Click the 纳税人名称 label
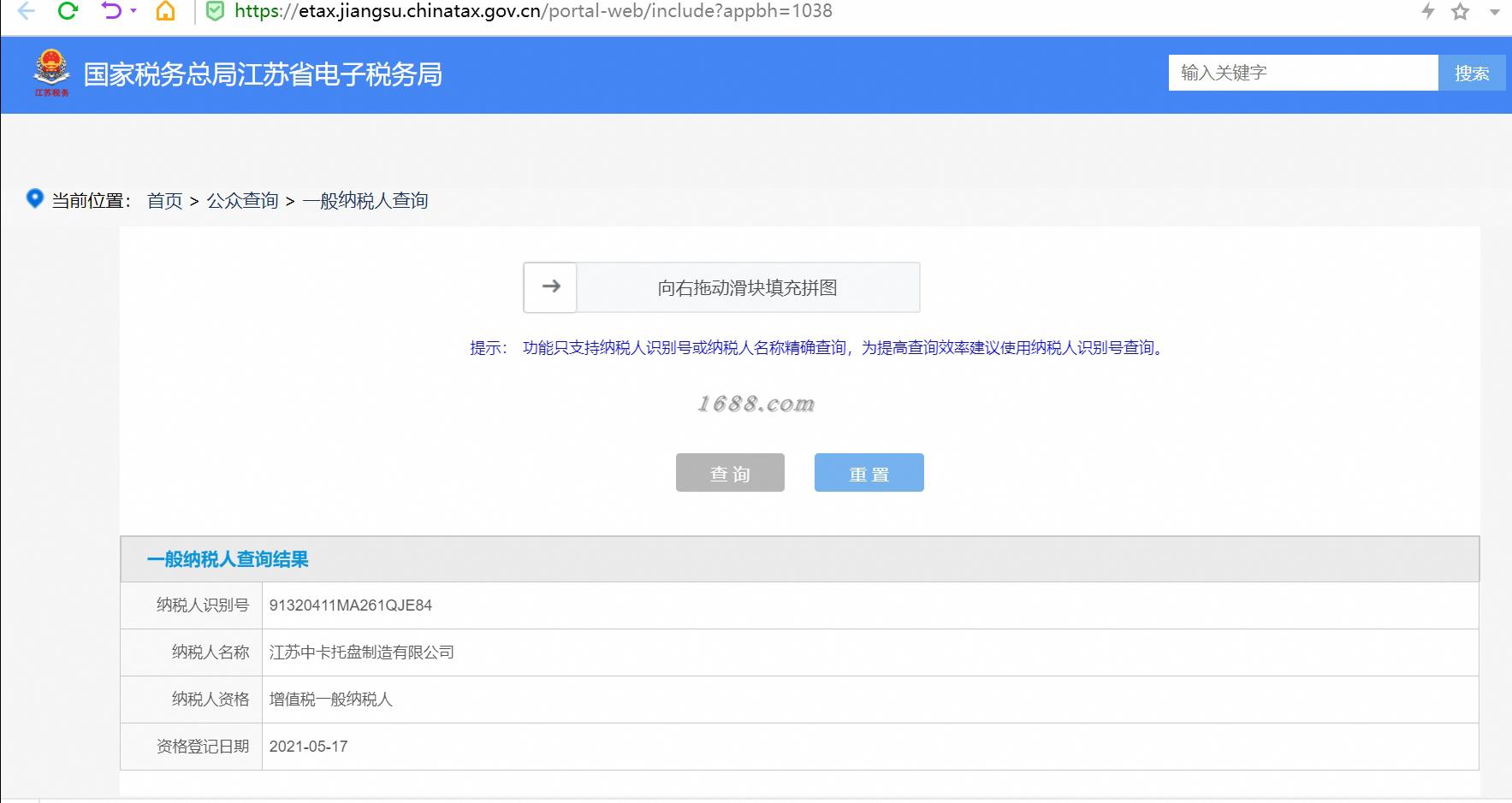Image resolution: width=1512 pixels, height=803 pixels. [x=210, y=652]
